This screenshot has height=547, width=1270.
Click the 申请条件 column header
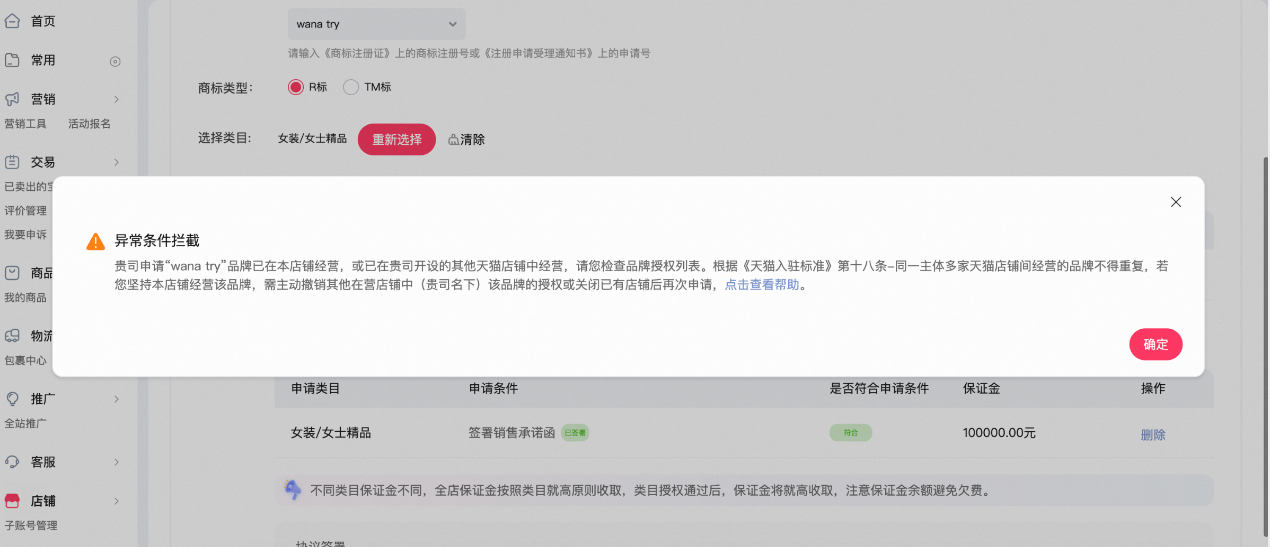493,388
